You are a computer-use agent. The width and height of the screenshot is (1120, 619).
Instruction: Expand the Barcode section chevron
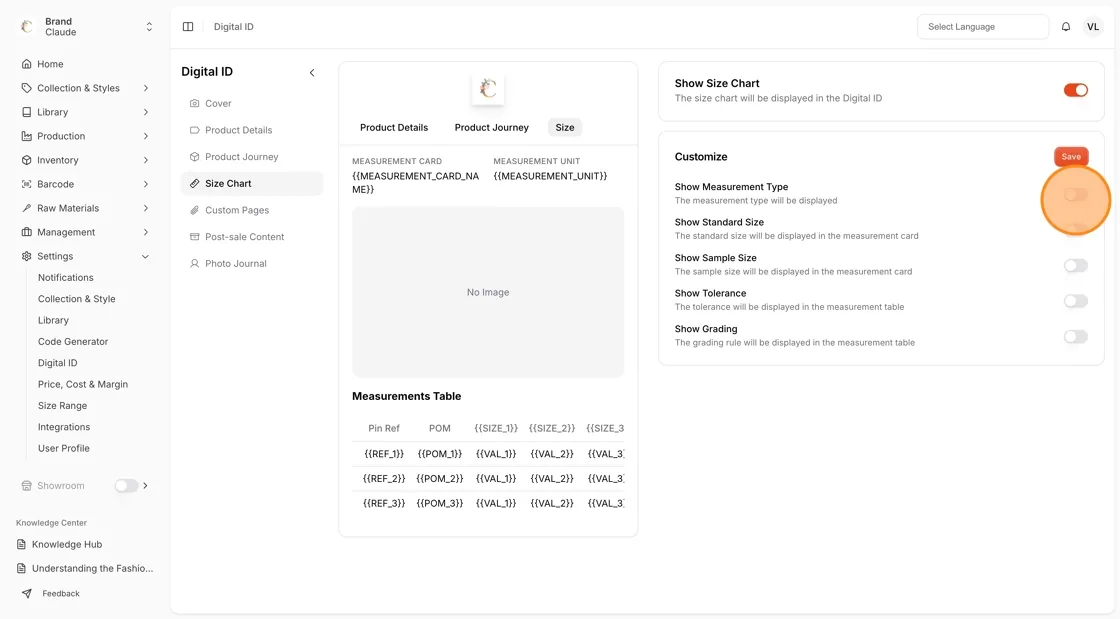(x=146, y=184)
